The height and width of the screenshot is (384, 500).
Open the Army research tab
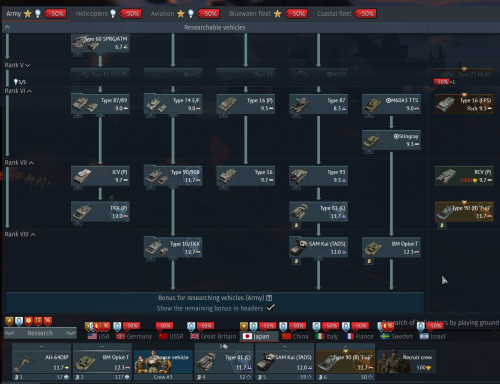click(36, 14)
